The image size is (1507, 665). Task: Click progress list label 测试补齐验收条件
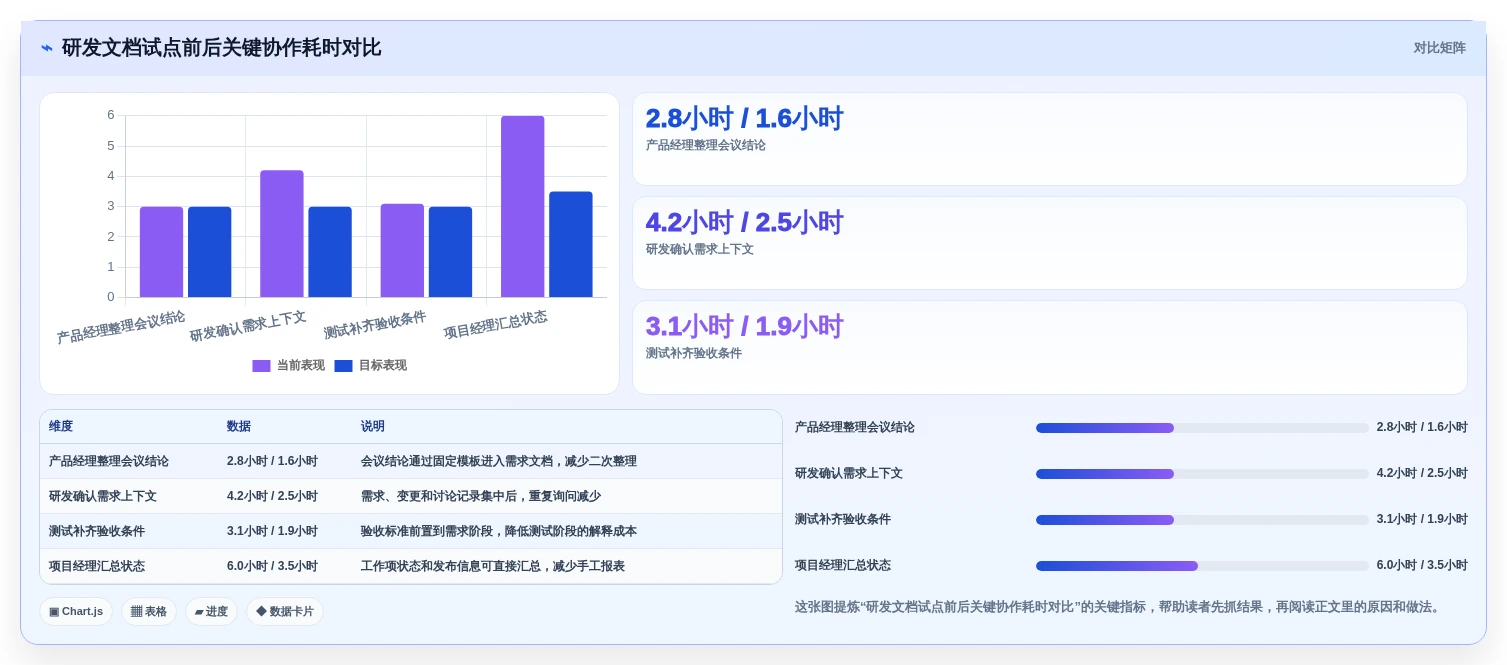coord(843,520)
